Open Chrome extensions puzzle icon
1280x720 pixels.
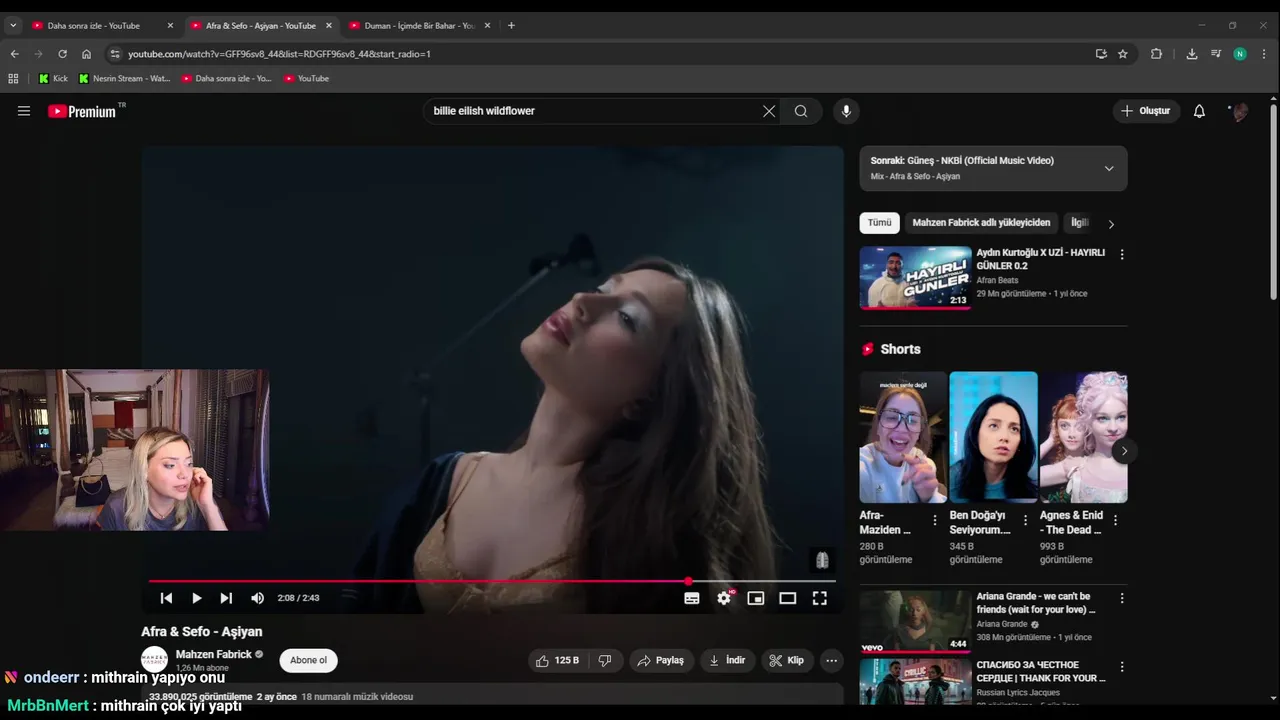point(1157,54)
